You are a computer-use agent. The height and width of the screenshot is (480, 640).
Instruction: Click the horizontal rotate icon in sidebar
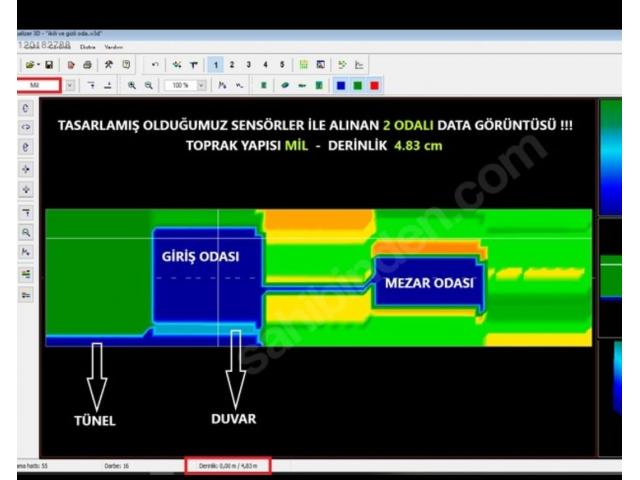click(26, 127)
